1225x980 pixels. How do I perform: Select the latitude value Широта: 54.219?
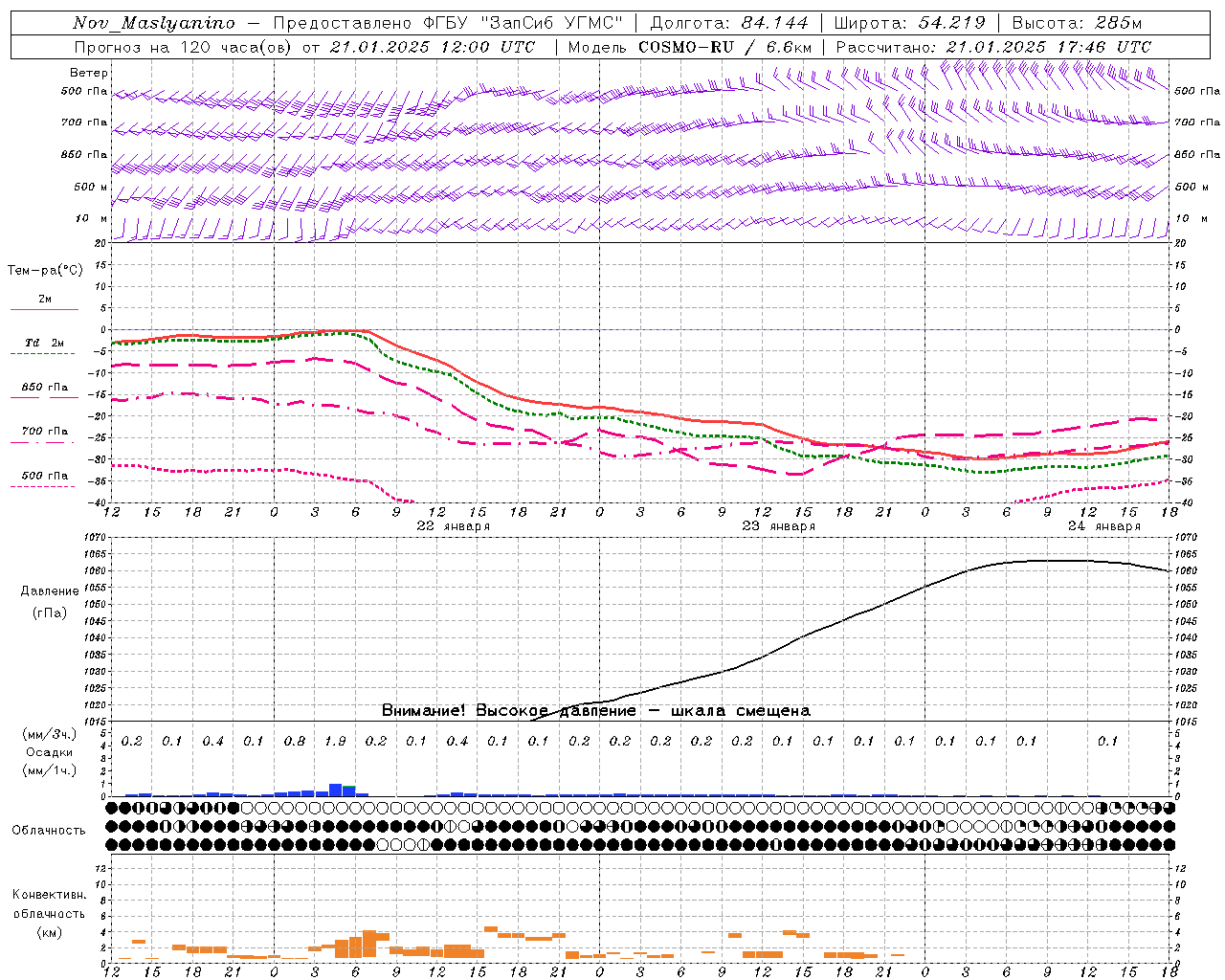909,23
